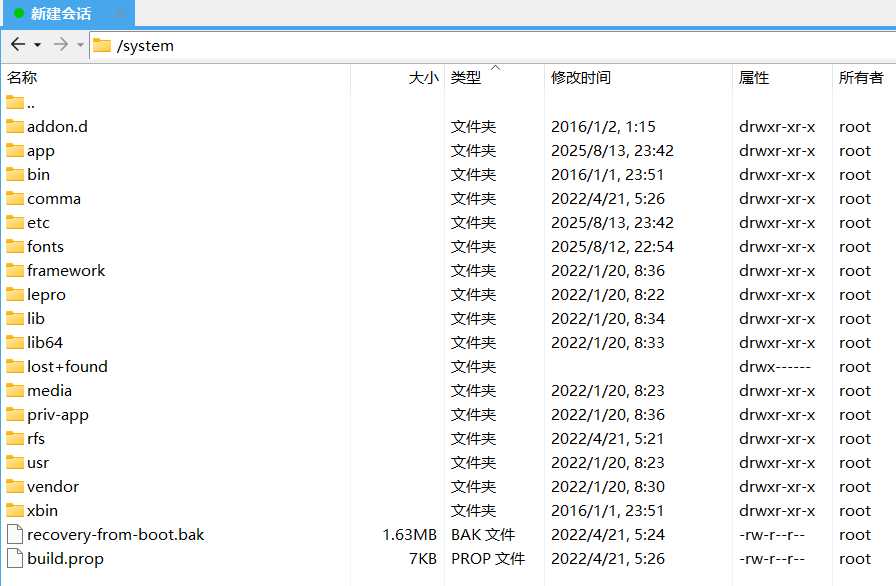The width and height of the screenshot is (896, 586).
Task: Click the date 2022/4/21, 5:21
Action: tap(607, 439)
